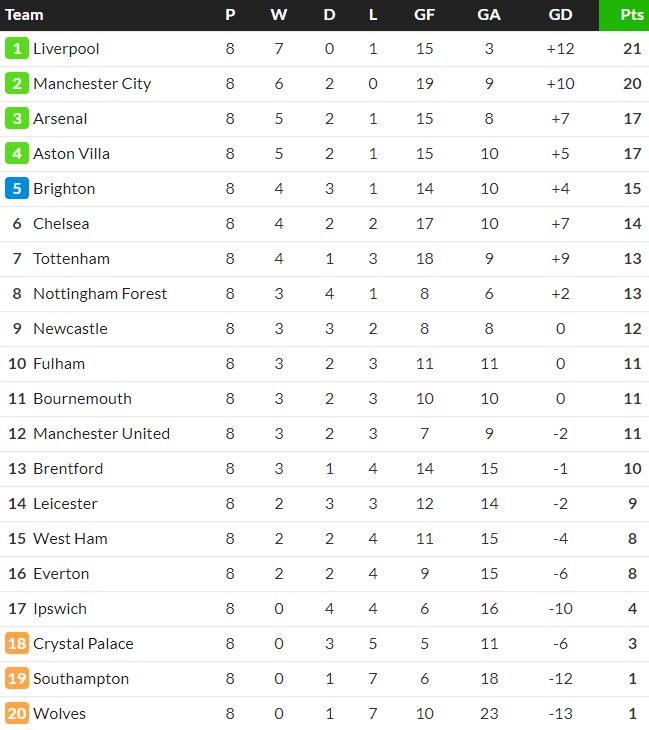Select the West Ham team row name
The width and height of the screenshot is (649, 730).
[x=70, y=538]
